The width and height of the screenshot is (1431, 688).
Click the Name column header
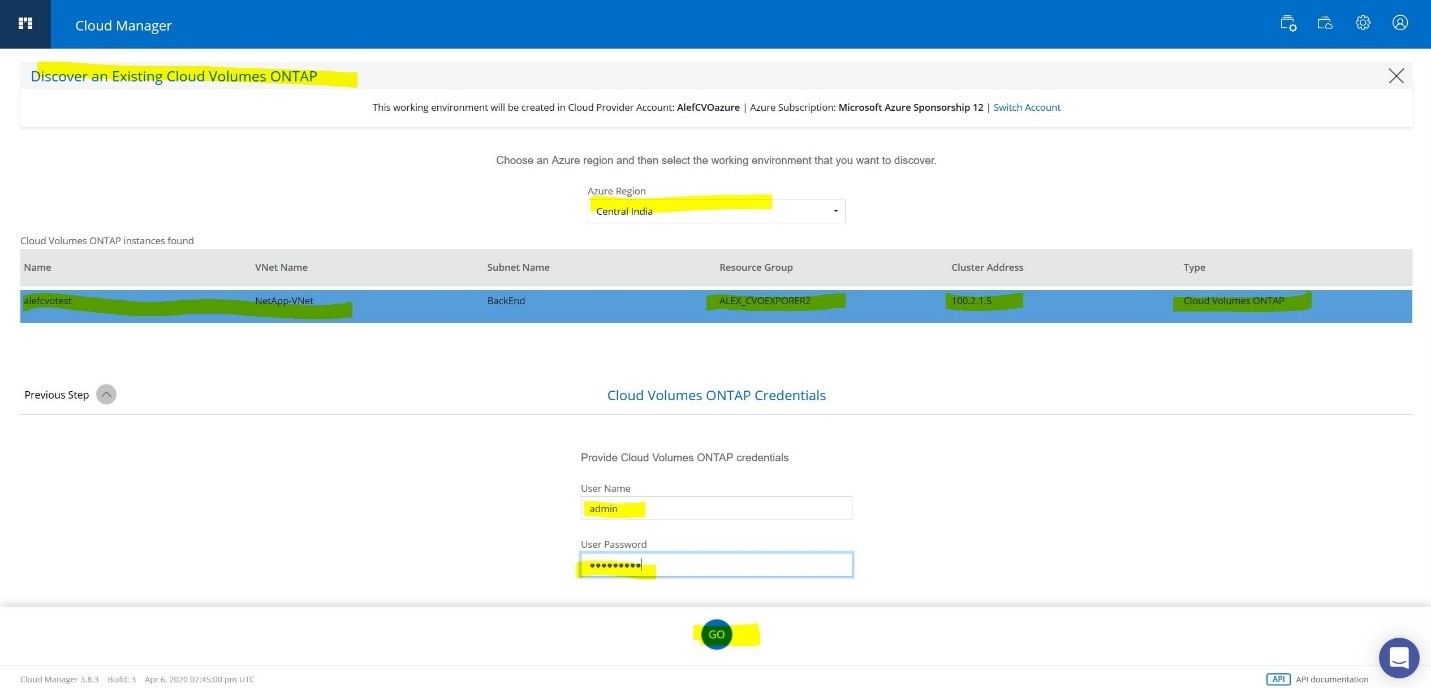[x=37, y=268]
